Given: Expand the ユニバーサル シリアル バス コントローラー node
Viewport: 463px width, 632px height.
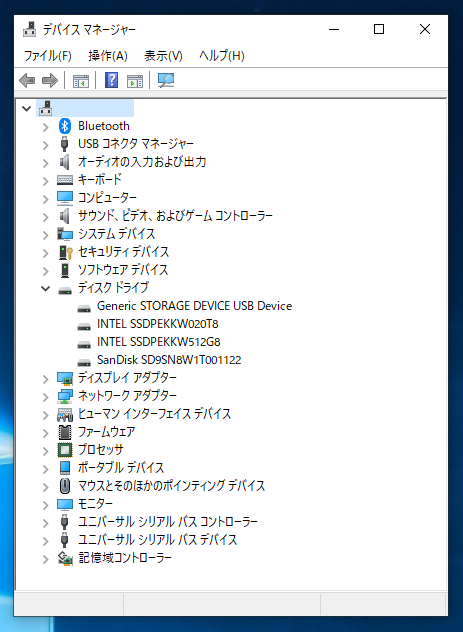Looking at the screenshot, I should (46, 523).
